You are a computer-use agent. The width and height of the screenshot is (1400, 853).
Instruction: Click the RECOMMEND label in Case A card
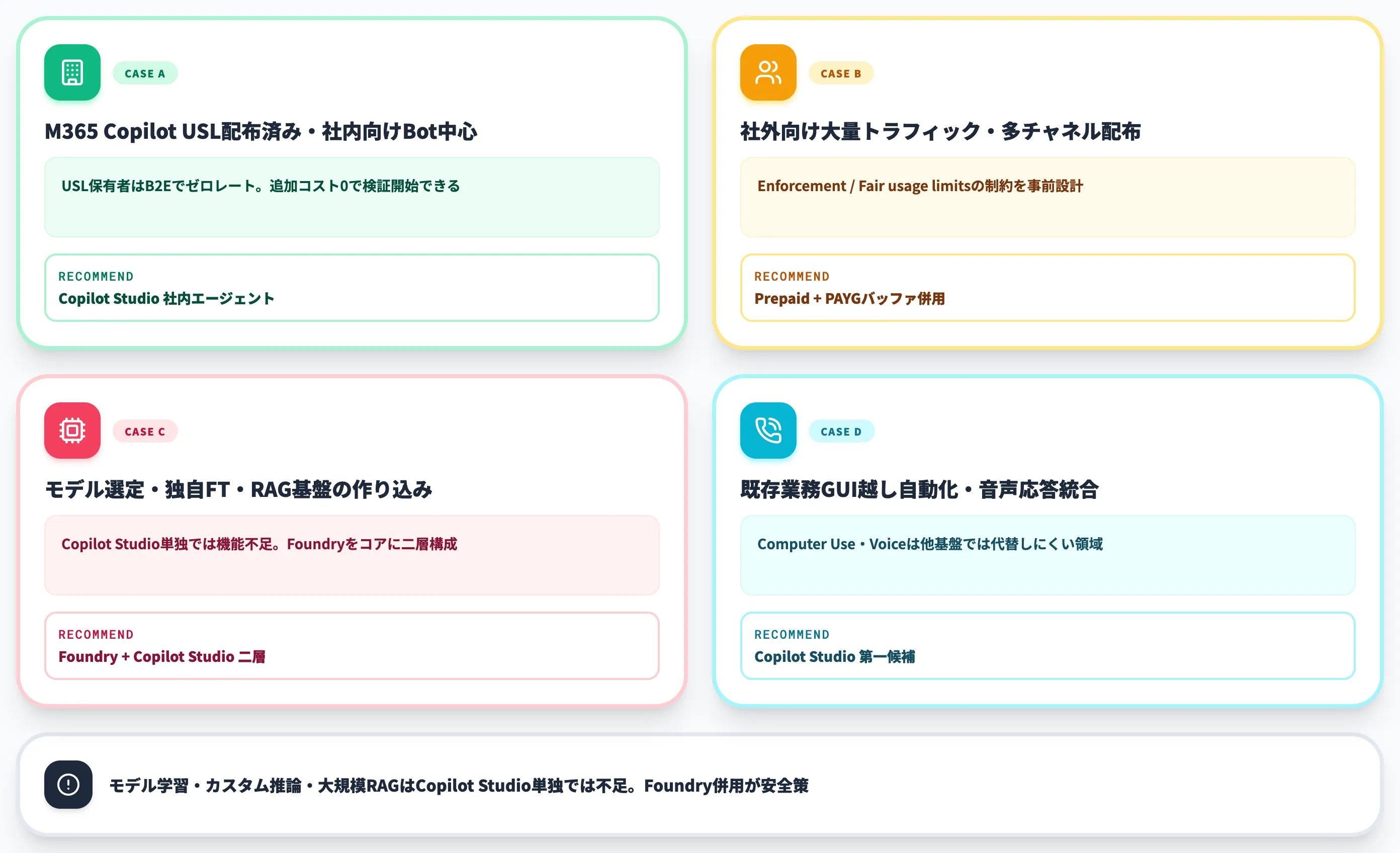[x=96, y=276]
